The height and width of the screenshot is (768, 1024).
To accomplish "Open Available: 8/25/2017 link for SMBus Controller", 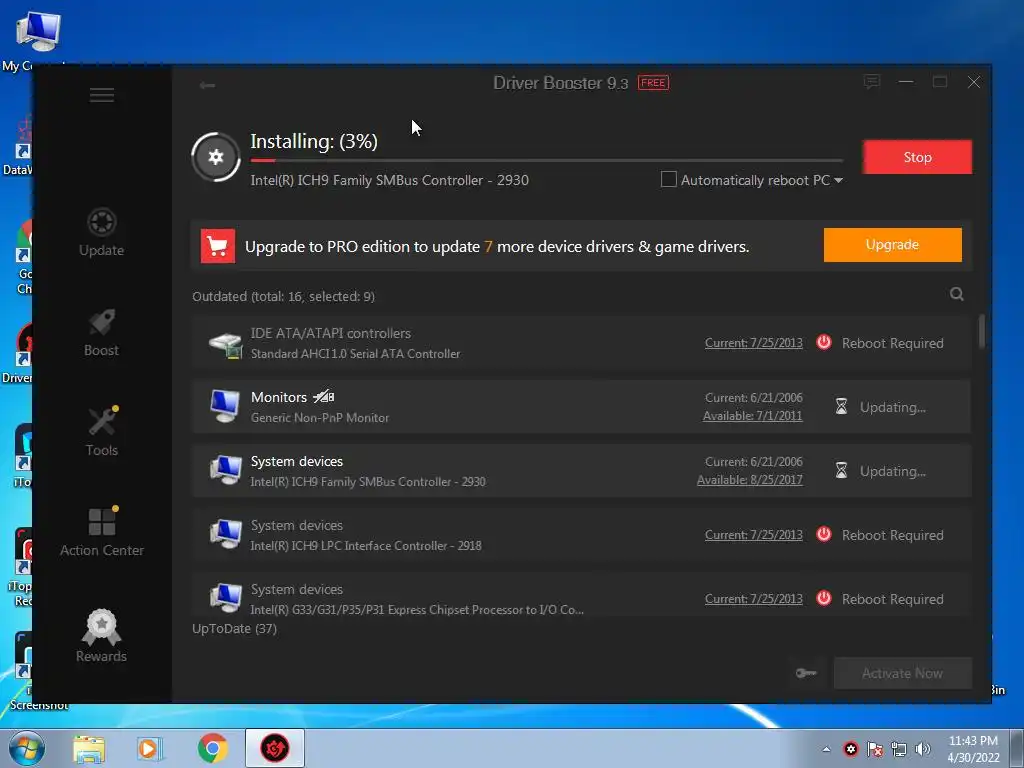I will point(750,479).
